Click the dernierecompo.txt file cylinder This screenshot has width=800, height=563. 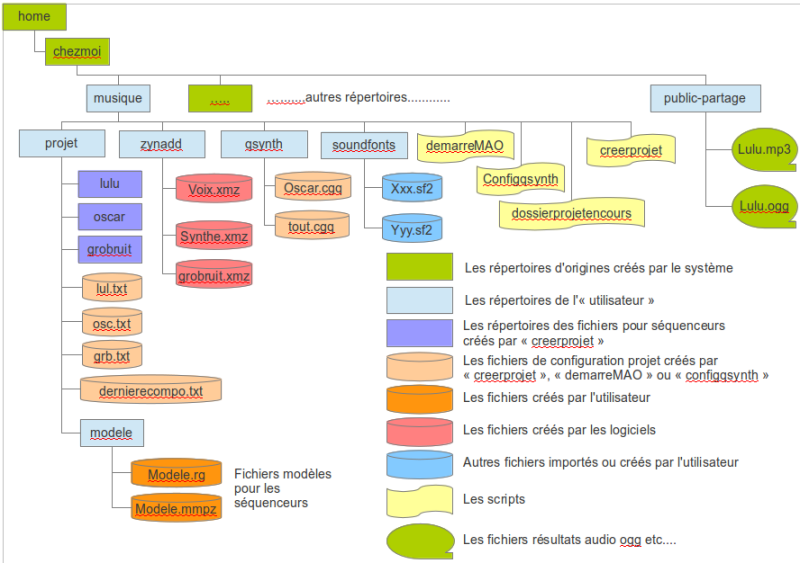[x=151, y=389]
